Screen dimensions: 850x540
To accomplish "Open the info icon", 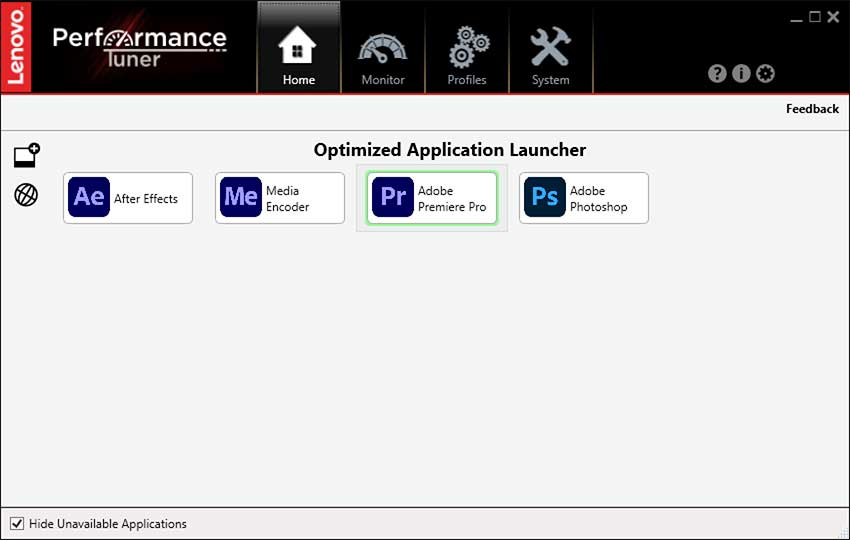I will pyautogui.click(x=741, y=73).
